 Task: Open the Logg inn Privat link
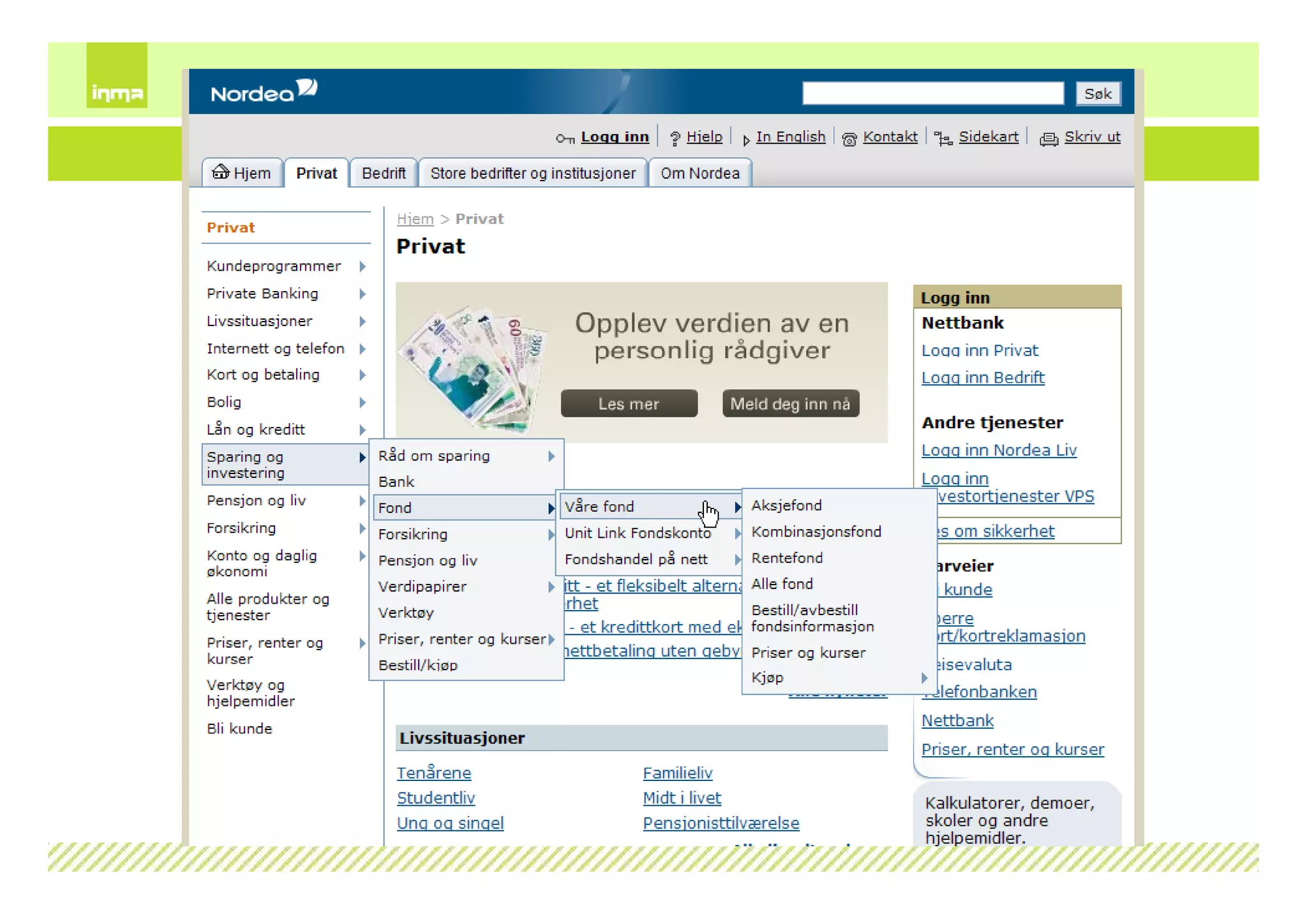(980, 350)
